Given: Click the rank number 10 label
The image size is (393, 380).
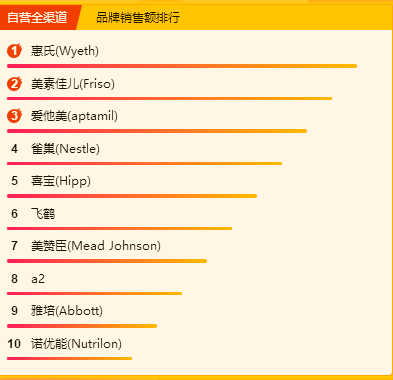Looking at the screenshot, I should pos(14,344).
